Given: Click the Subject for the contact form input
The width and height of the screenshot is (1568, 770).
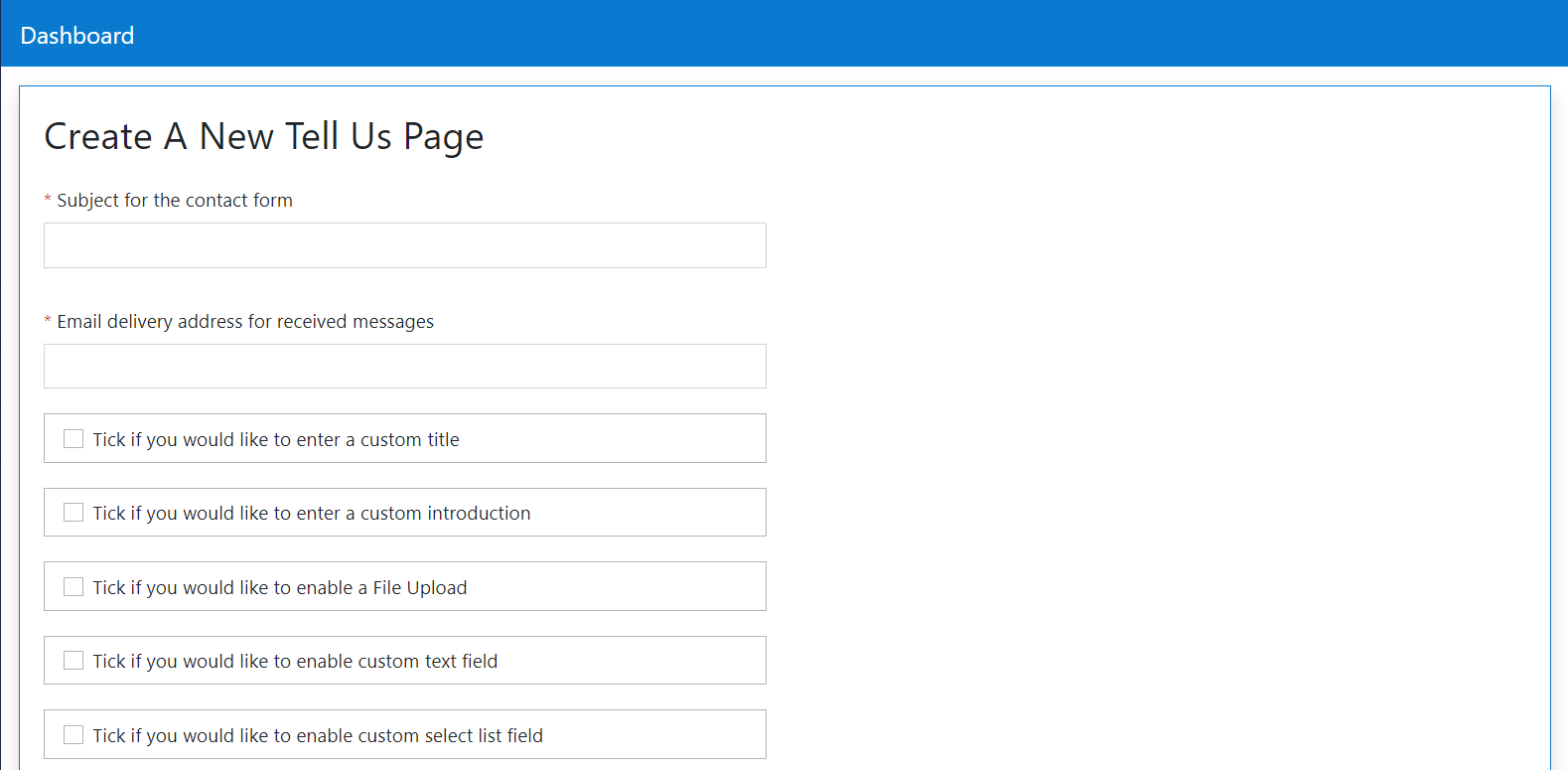Looking at the screenshot, I should [404, 245].
